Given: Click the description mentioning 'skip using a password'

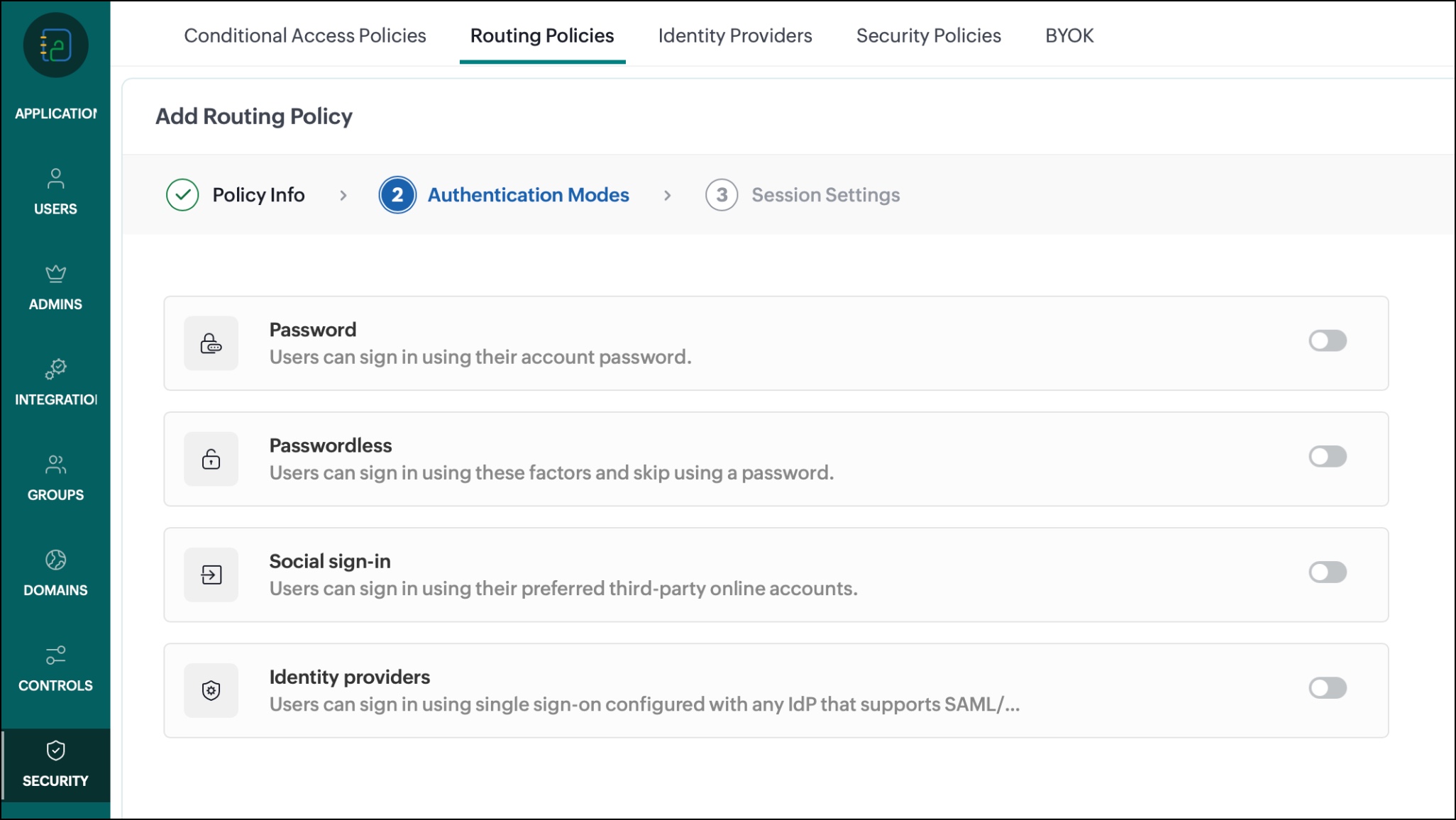Looking at the screenshot, I should point(552,472).
